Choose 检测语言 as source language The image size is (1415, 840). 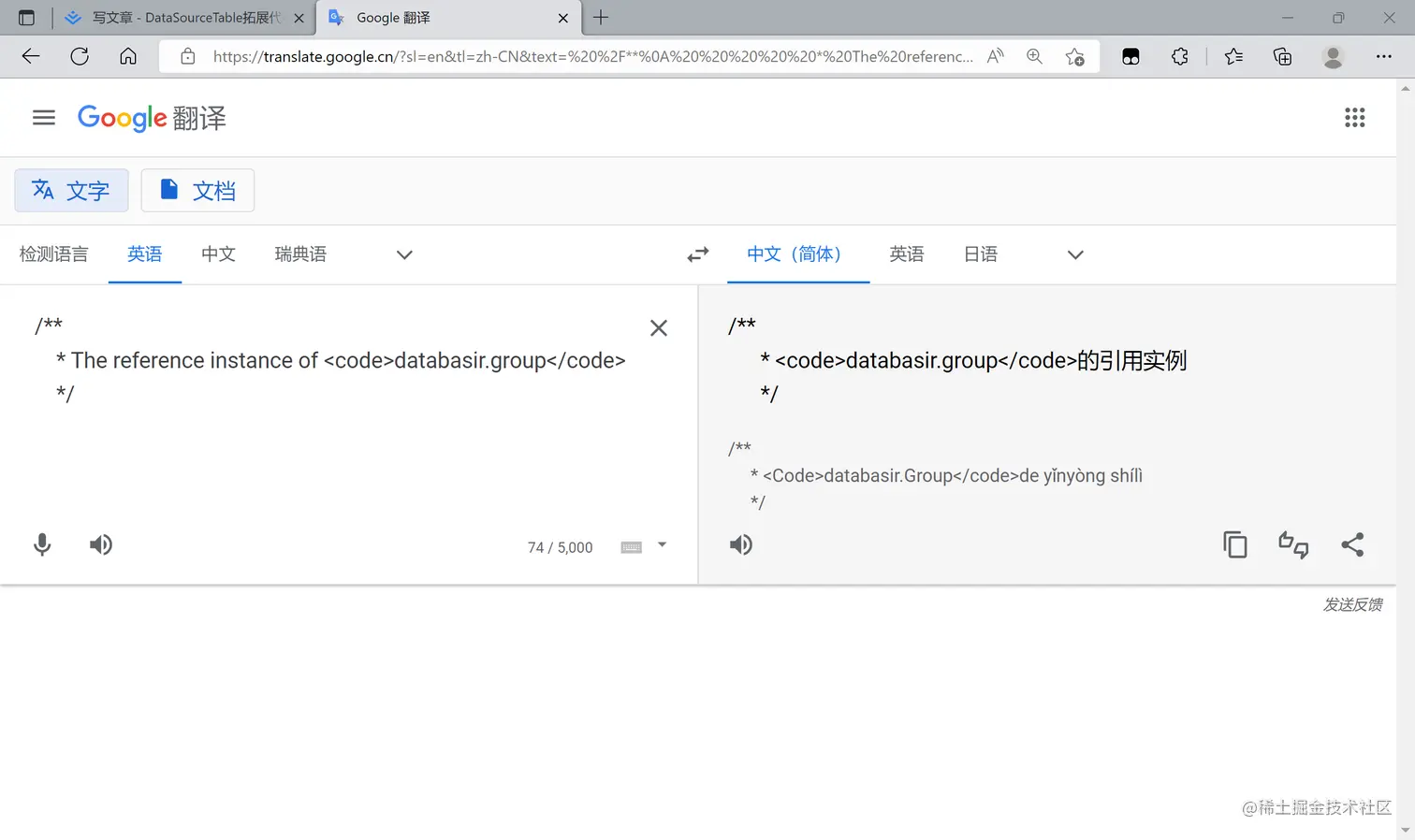(x=53, y=254)
